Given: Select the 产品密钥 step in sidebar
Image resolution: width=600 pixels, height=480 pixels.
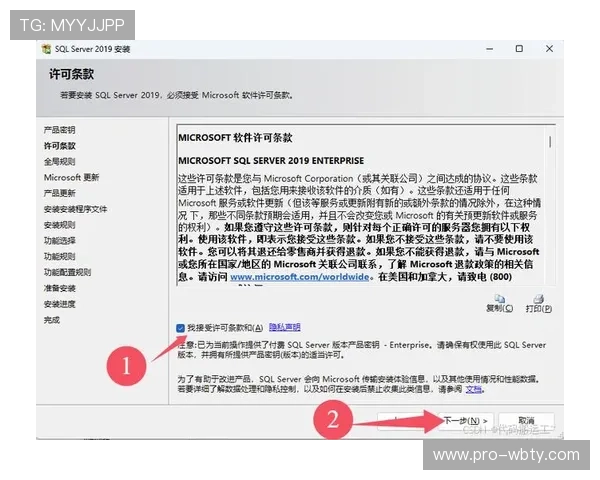Looking at the screenshot, I should coord(59,130).
